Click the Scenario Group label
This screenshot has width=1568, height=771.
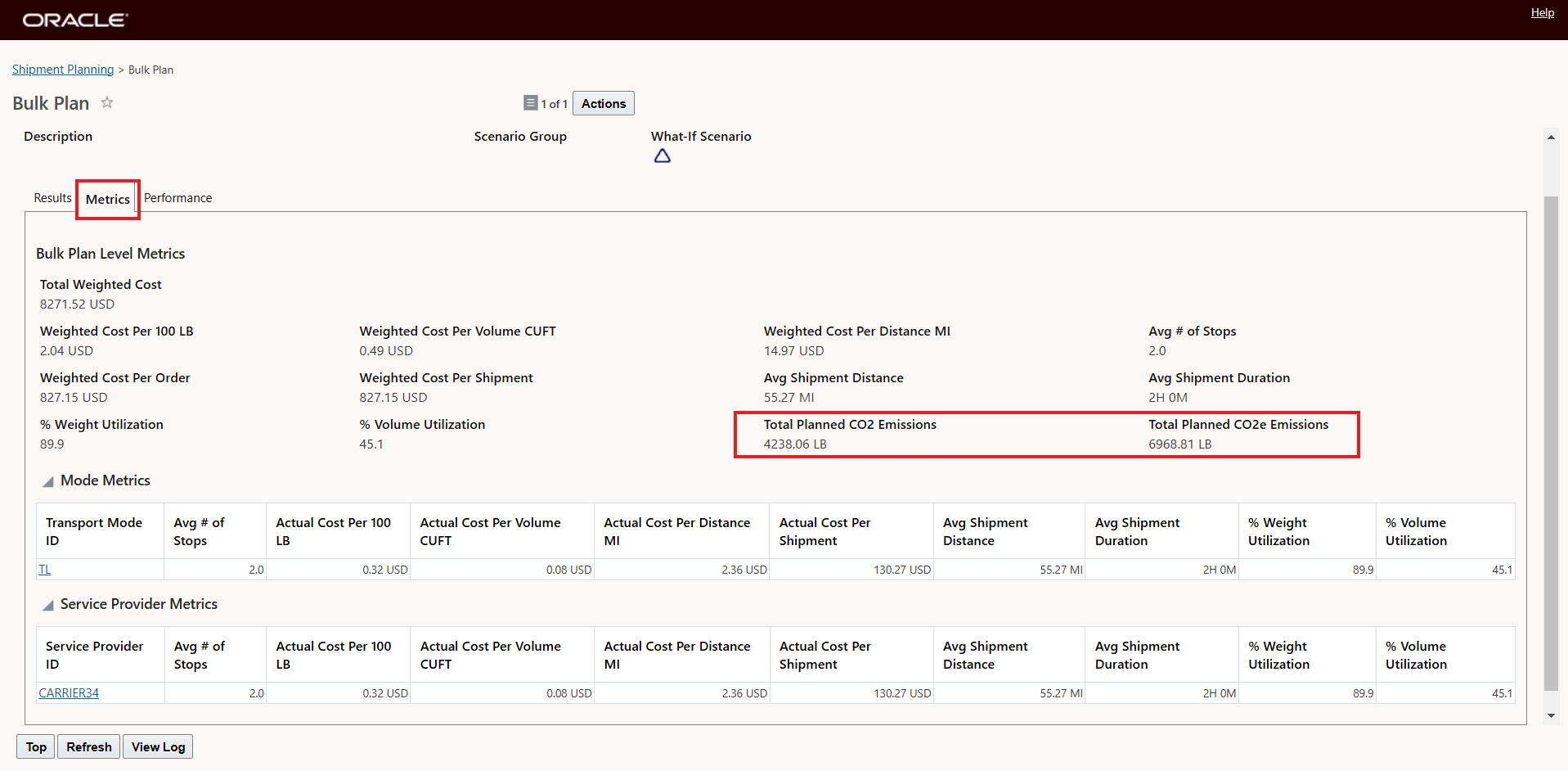(520, 136)
